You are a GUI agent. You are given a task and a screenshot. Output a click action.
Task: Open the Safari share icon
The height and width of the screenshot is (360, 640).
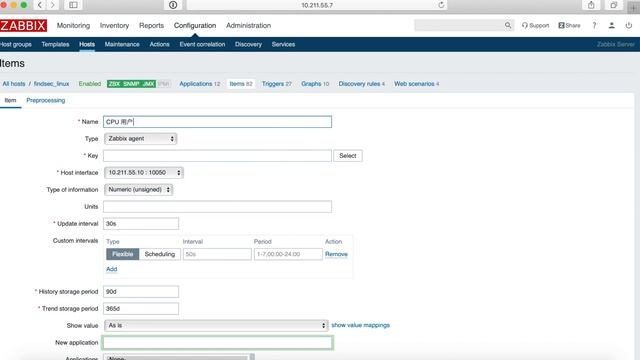pos(591,5)
